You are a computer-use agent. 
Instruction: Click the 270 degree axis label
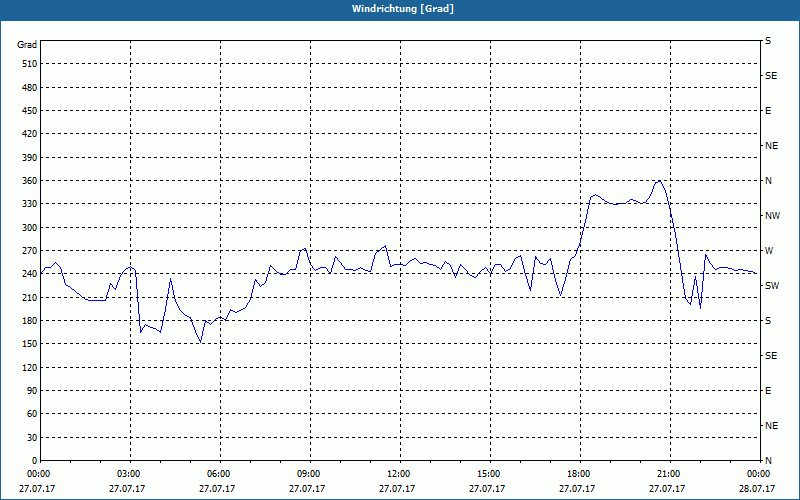click(x=29, y=251)
